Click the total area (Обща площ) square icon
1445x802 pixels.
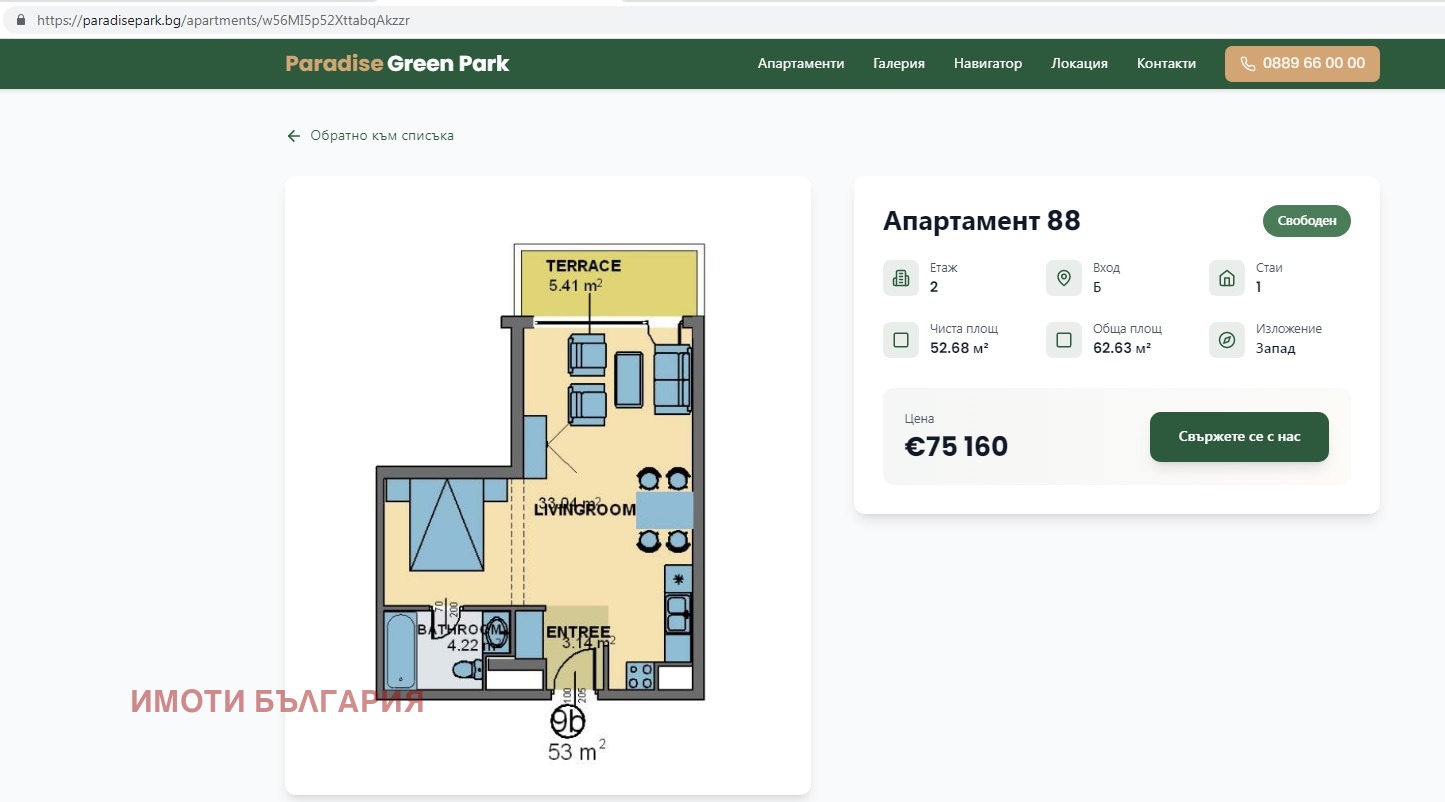click(1063, 339)
